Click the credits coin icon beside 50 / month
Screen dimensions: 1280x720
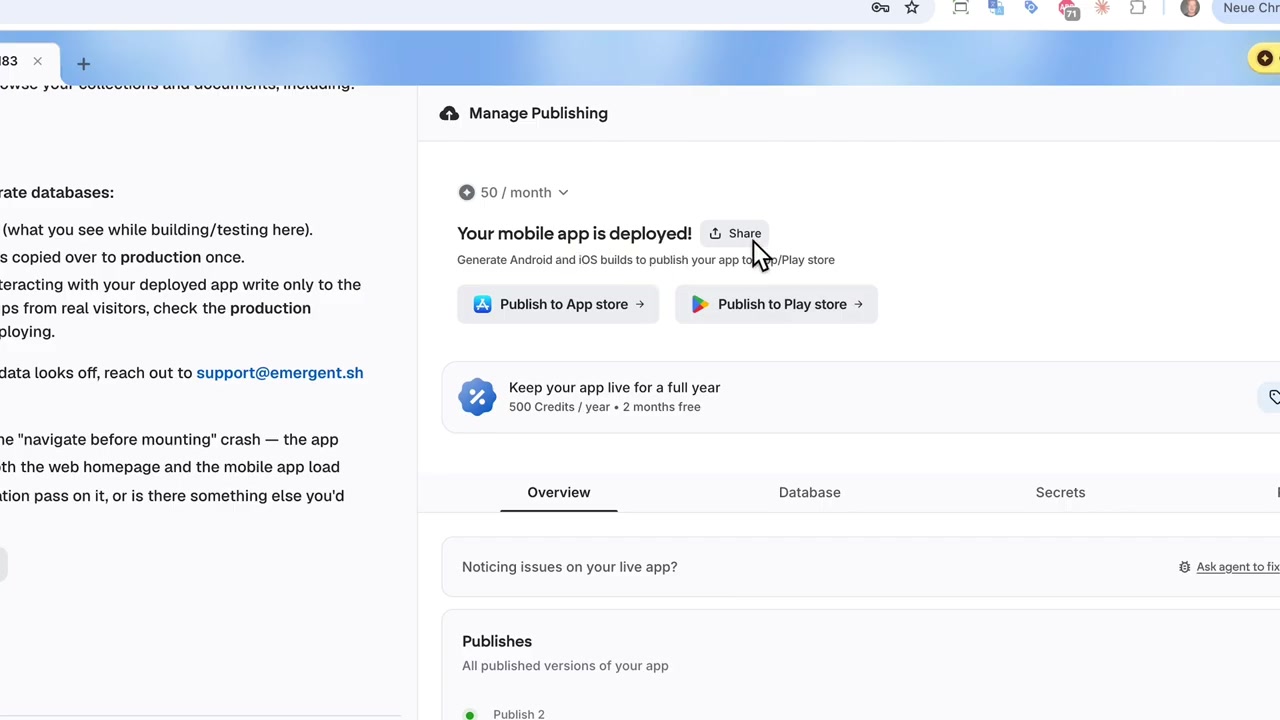point(466,193)
